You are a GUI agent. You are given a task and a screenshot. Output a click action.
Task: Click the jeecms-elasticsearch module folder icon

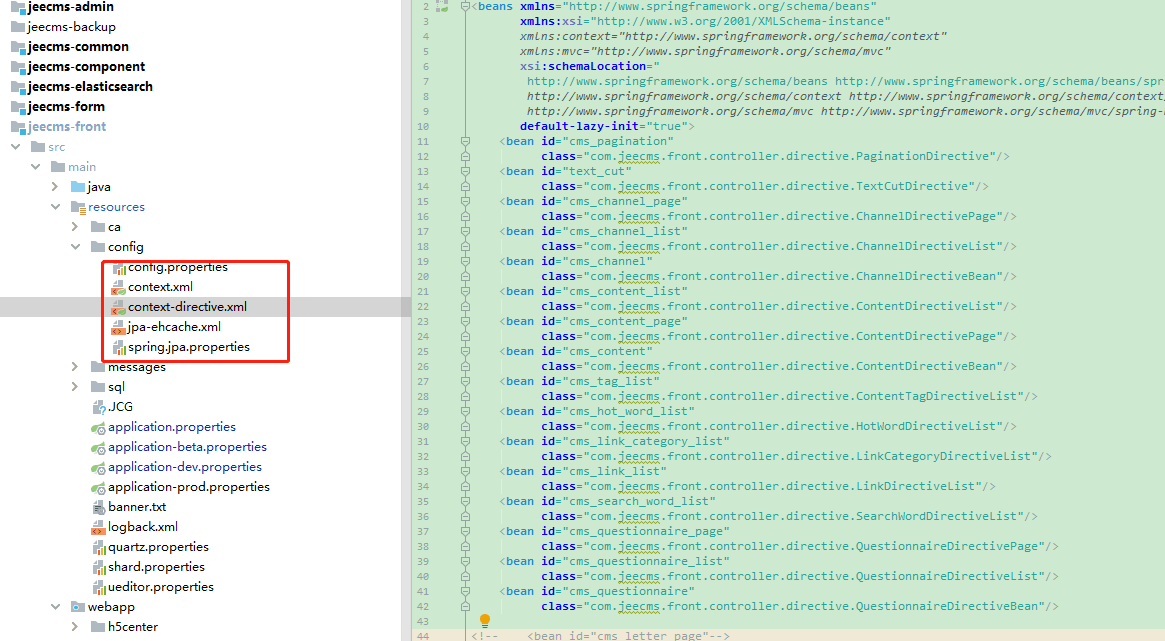[x=19, y=87]
